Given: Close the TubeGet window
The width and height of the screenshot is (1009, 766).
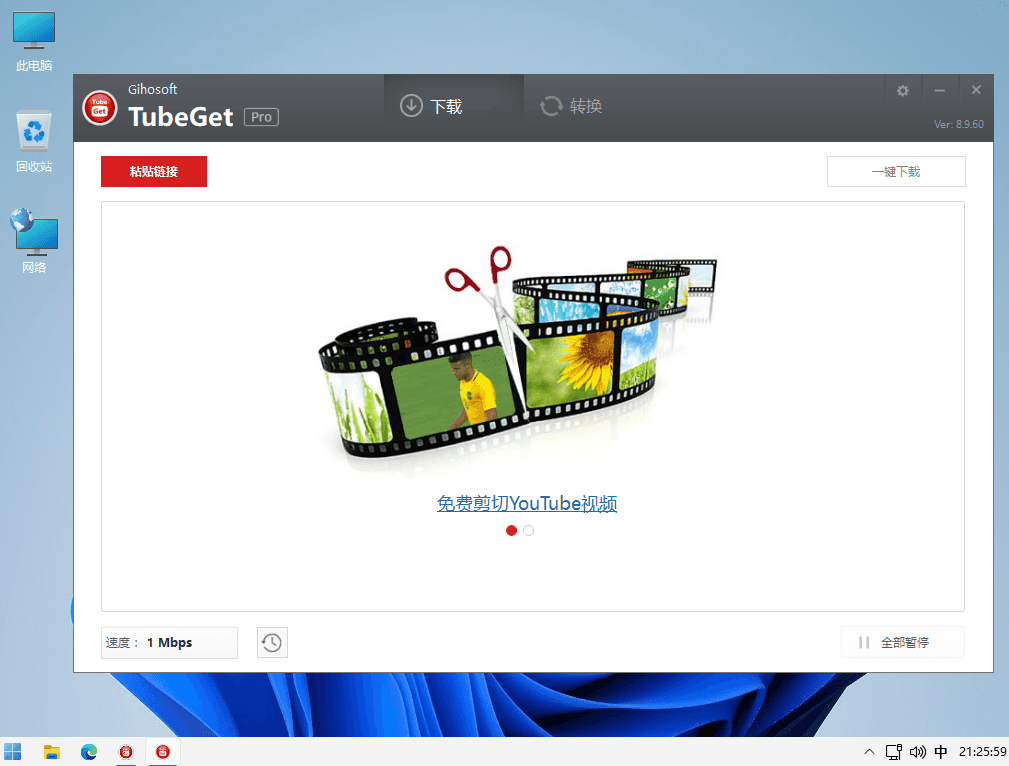Looking at the screenshot, I should coord(976,90).
